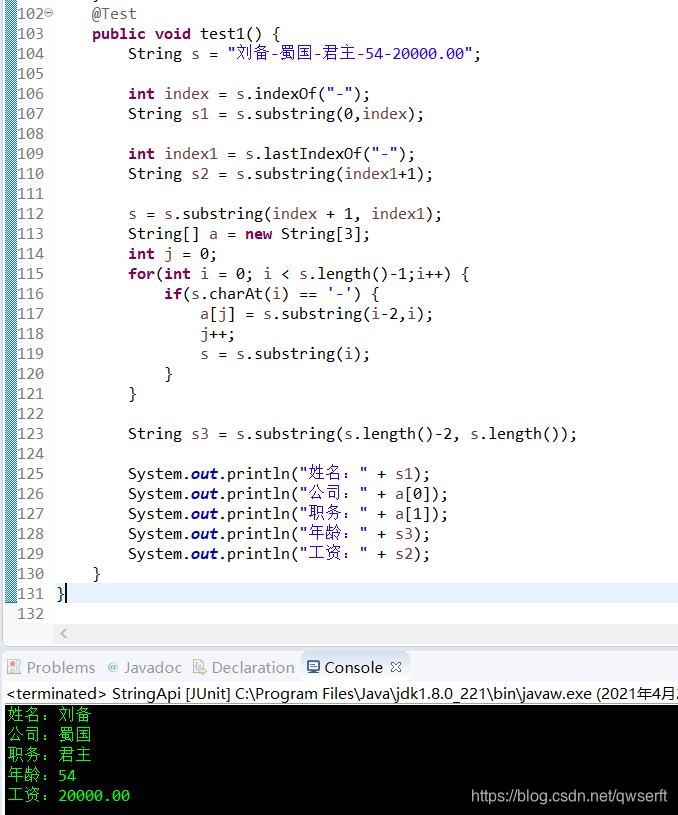
Task: Click console output '工资: 20000.00'
Action: pos(69,795)
